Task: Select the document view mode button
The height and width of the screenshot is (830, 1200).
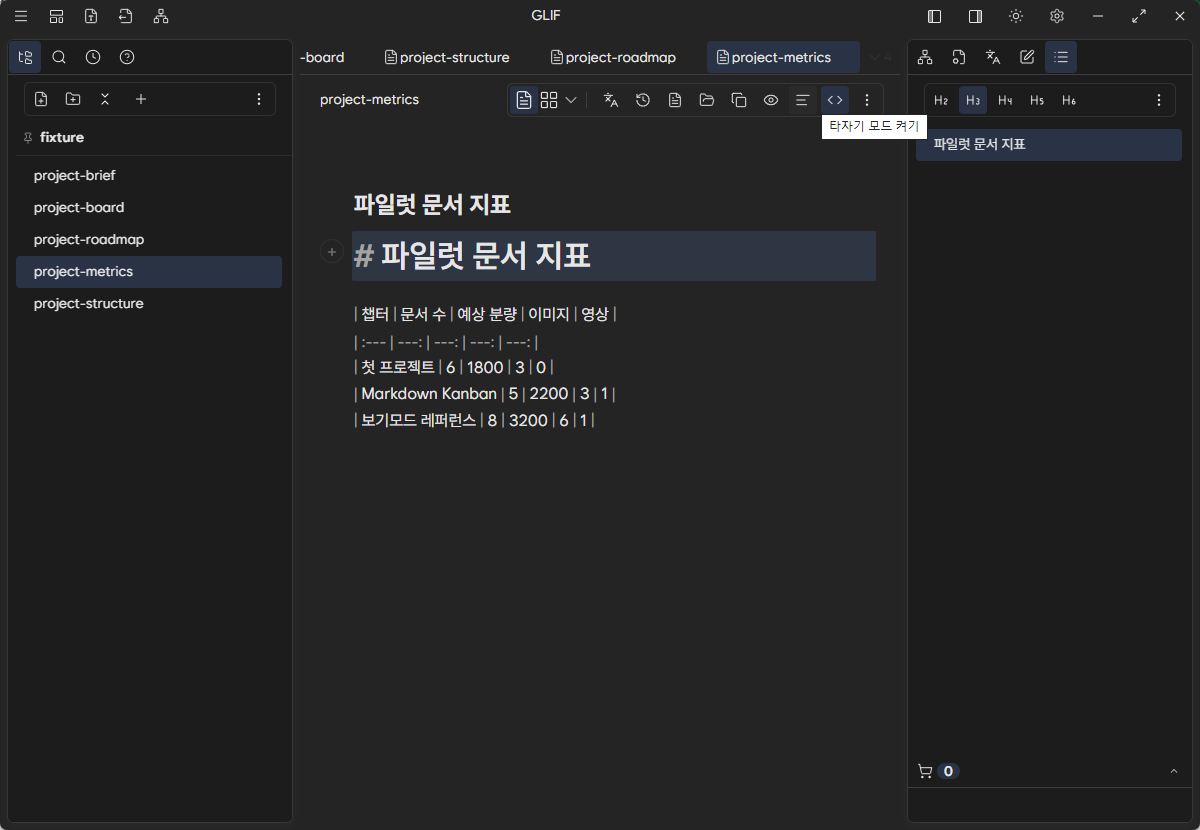Action: (524, 99)
